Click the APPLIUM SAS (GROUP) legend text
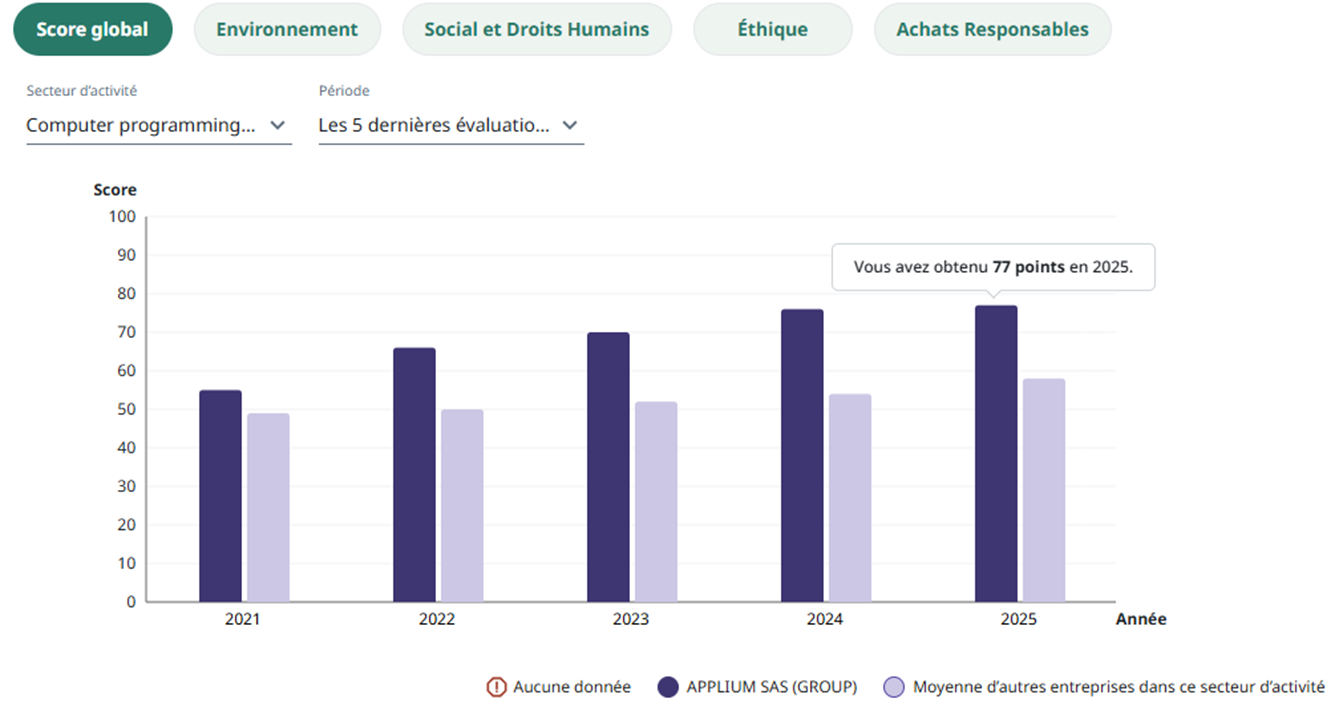The width and height of the screenshot is (1343, 711). [x=771, y=687]
